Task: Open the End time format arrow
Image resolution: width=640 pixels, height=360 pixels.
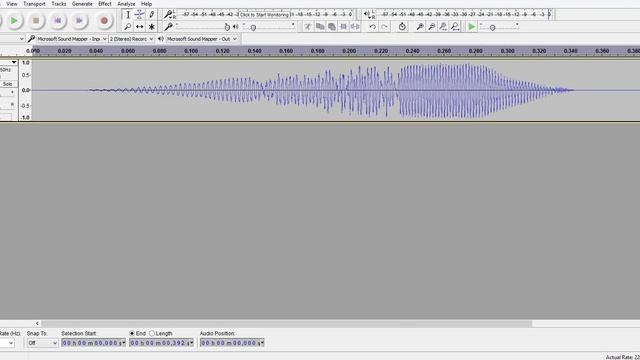Action: pyautogui.click(x=192, y=343)
